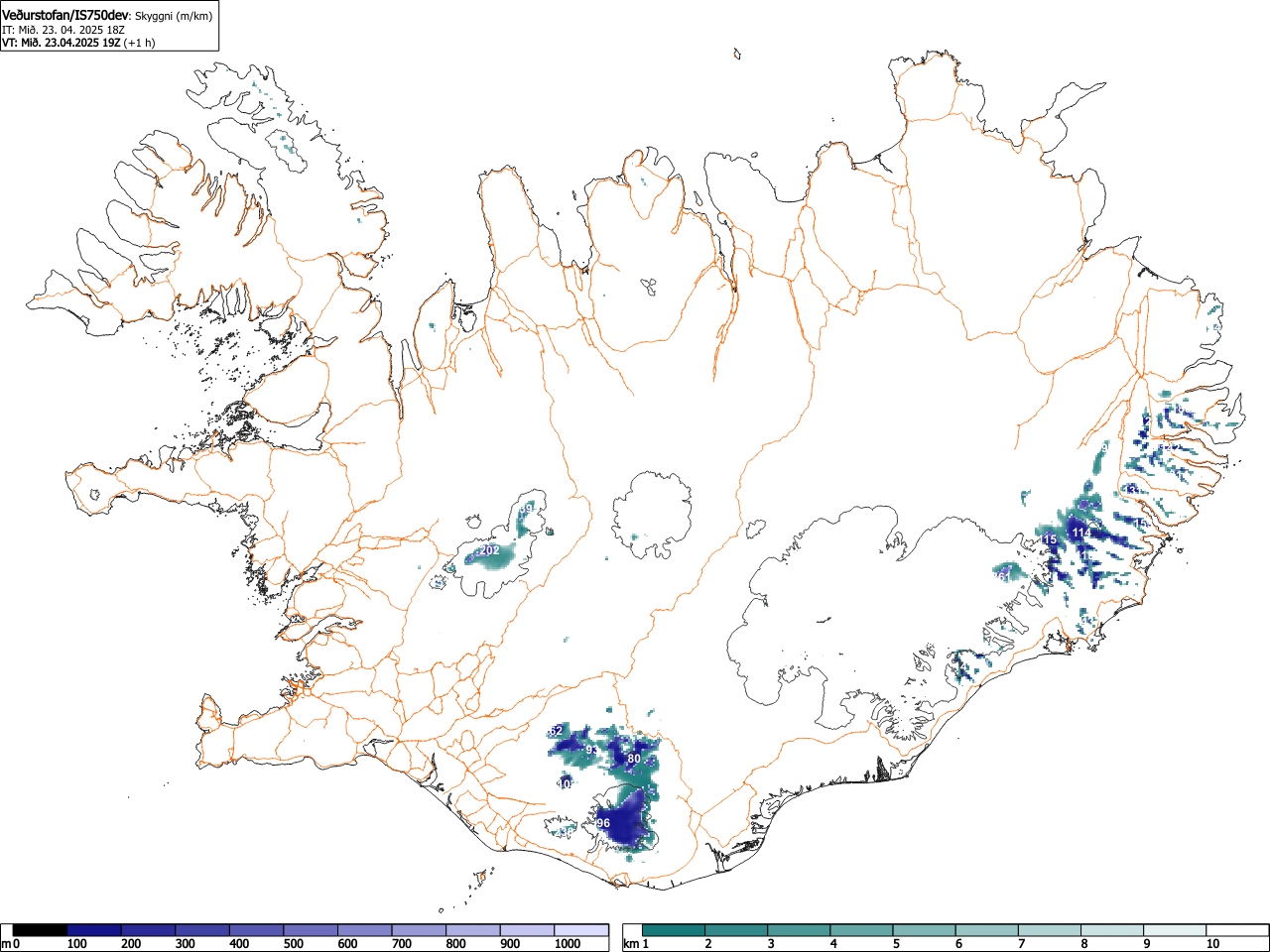The height and width of the screenshot is (952, 1270).
Task: Select the '10' km scale label
Action: pyautogui.click(x=1211, y=944)
